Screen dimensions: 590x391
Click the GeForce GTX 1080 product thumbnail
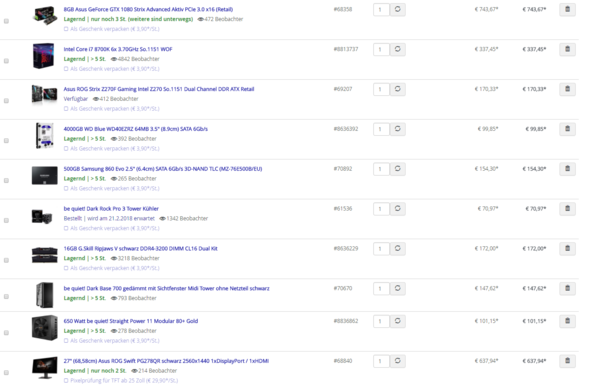pyautogui.click(x=45, y=15)
